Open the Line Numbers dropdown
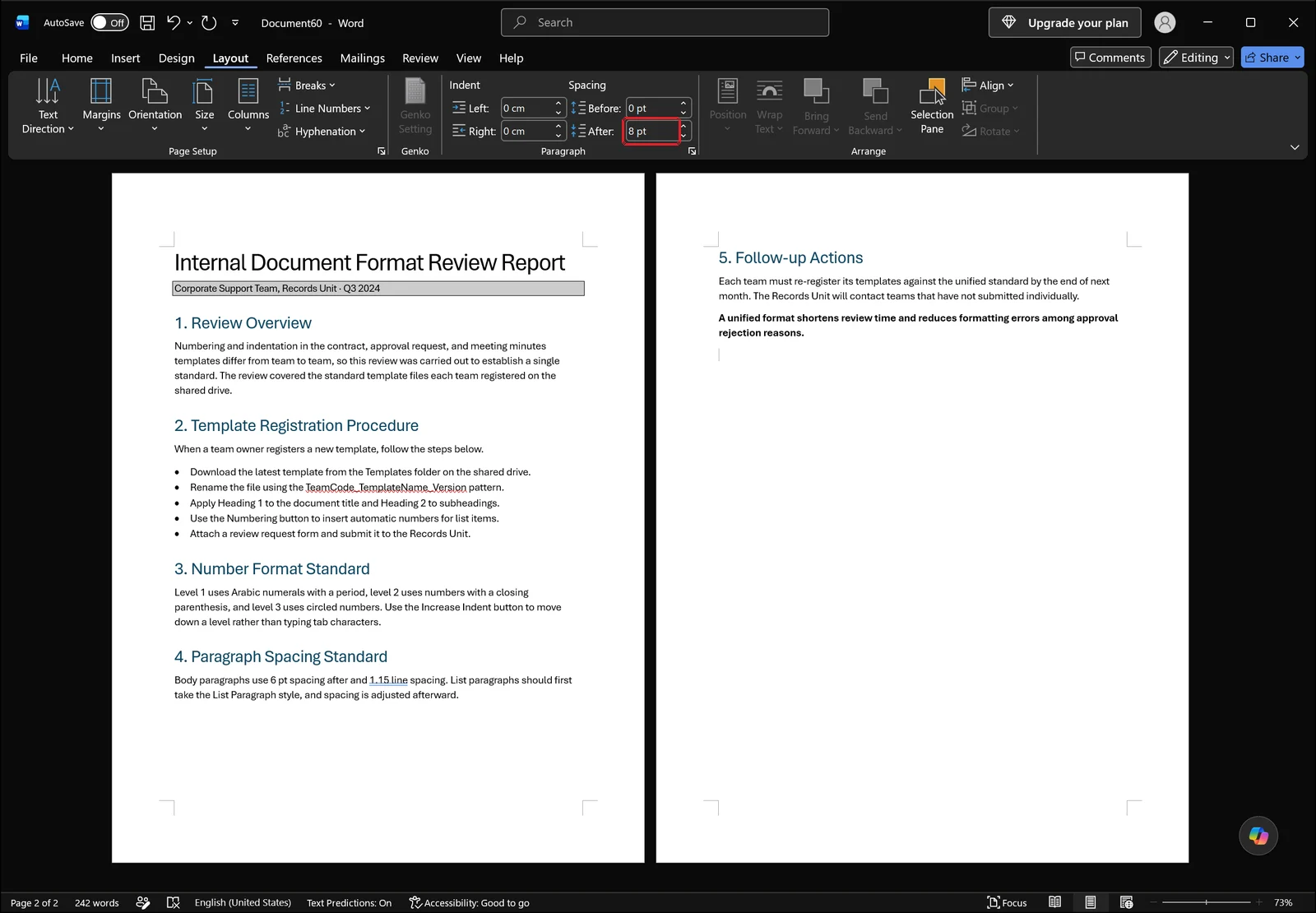 [x=325, y=109]
